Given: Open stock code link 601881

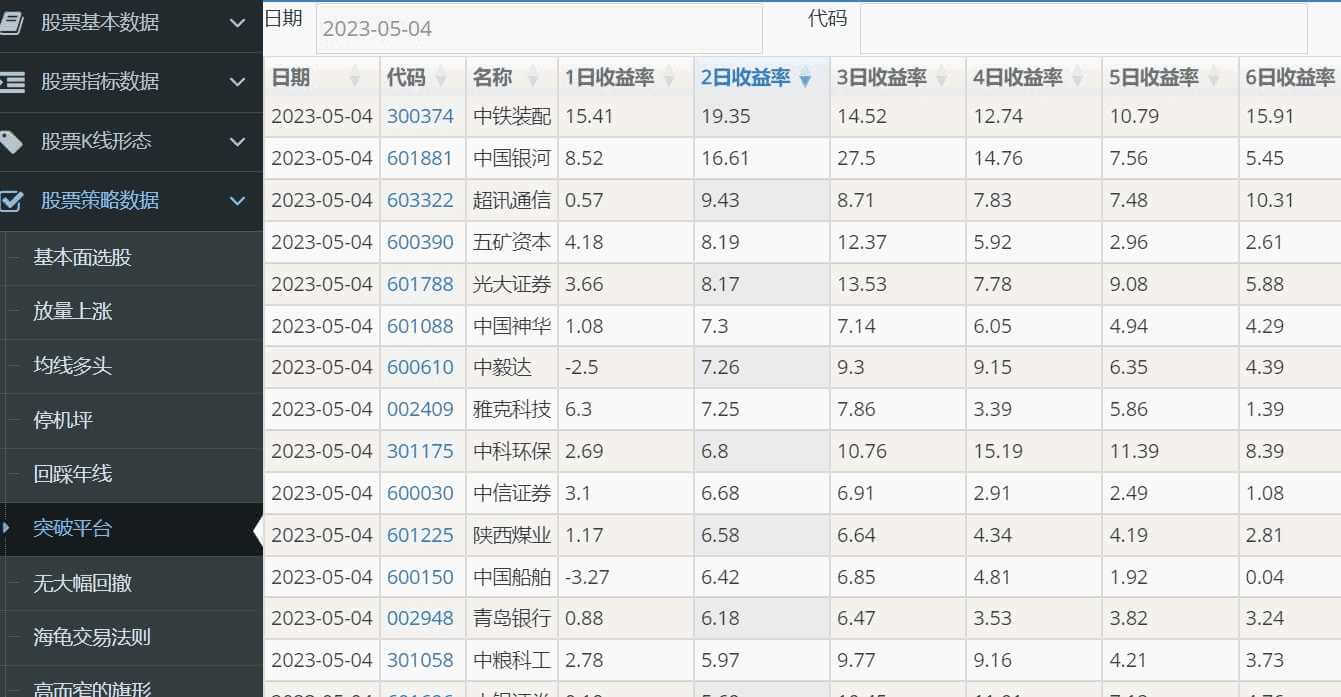Looking at the screenshot, I should pyautogui.click(x=420, y=158).
